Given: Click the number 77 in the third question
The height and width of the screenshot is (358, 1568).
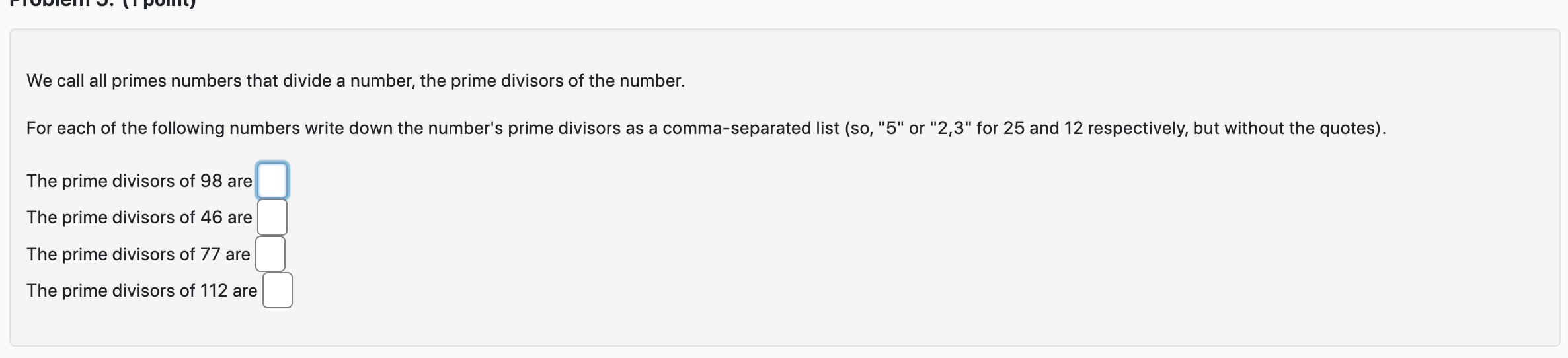Looking at the screenshot, I should 210,254.
